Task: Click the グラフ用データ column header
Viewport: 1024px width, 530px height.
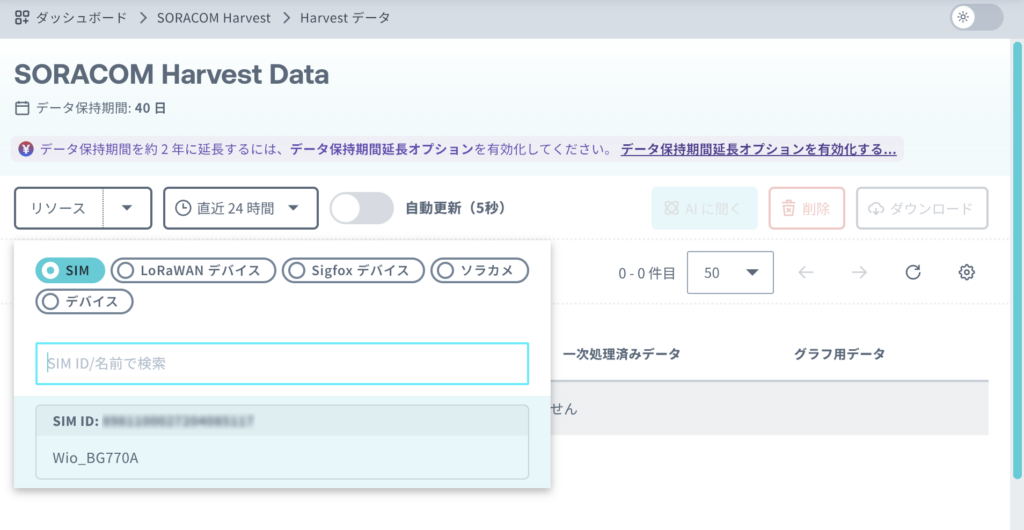Action: click(x=839, y=354)
